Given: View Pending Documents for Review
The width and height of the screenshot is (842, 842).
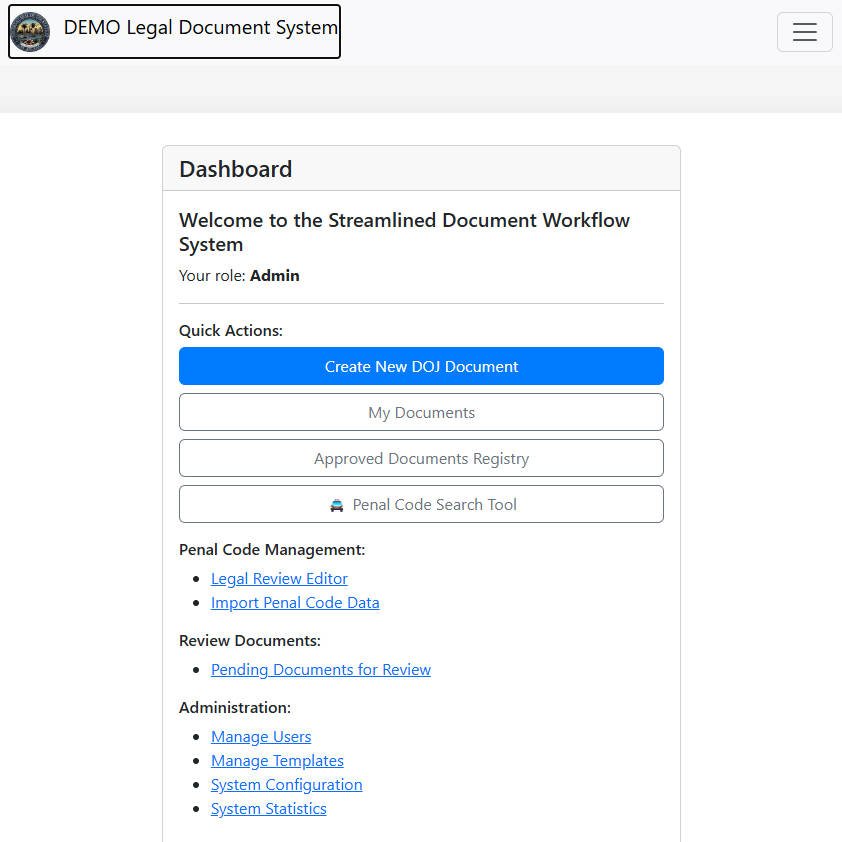Looking at the screenshot, I should pyautogui.click(x=321, y=669).
